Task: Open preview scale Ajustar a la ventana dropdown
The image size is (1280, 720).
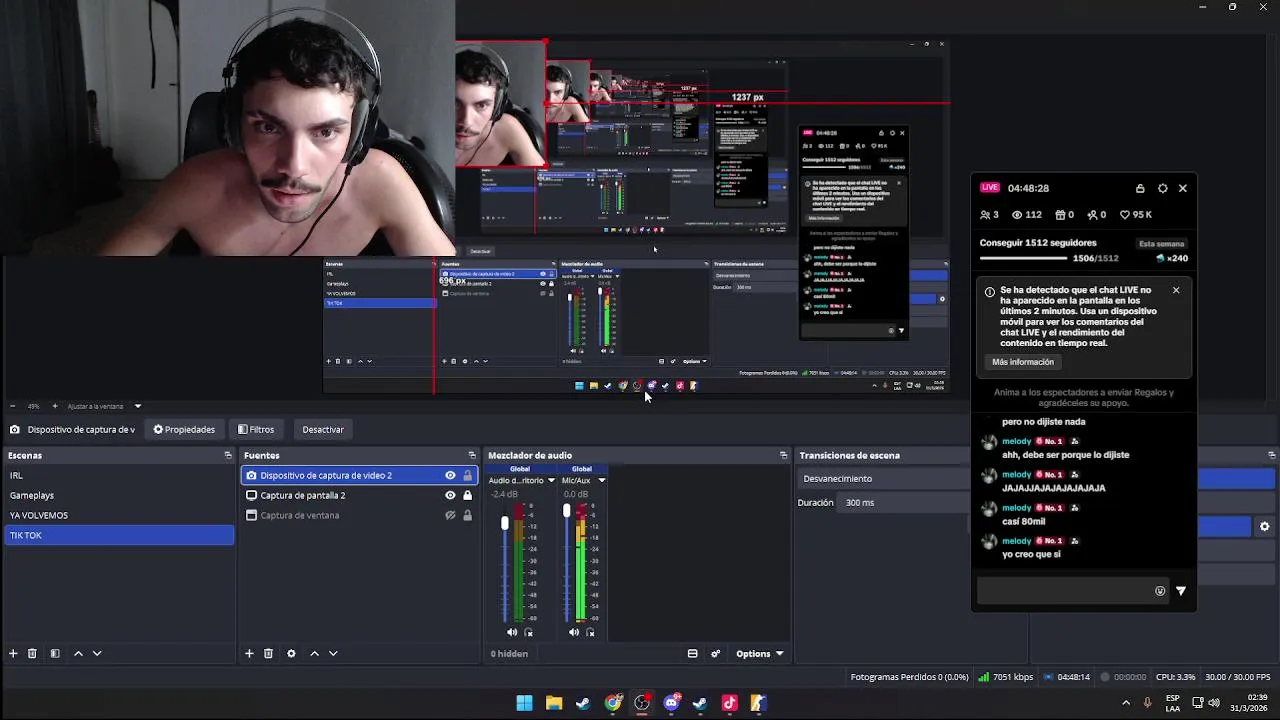Action: tap(104, 406)
